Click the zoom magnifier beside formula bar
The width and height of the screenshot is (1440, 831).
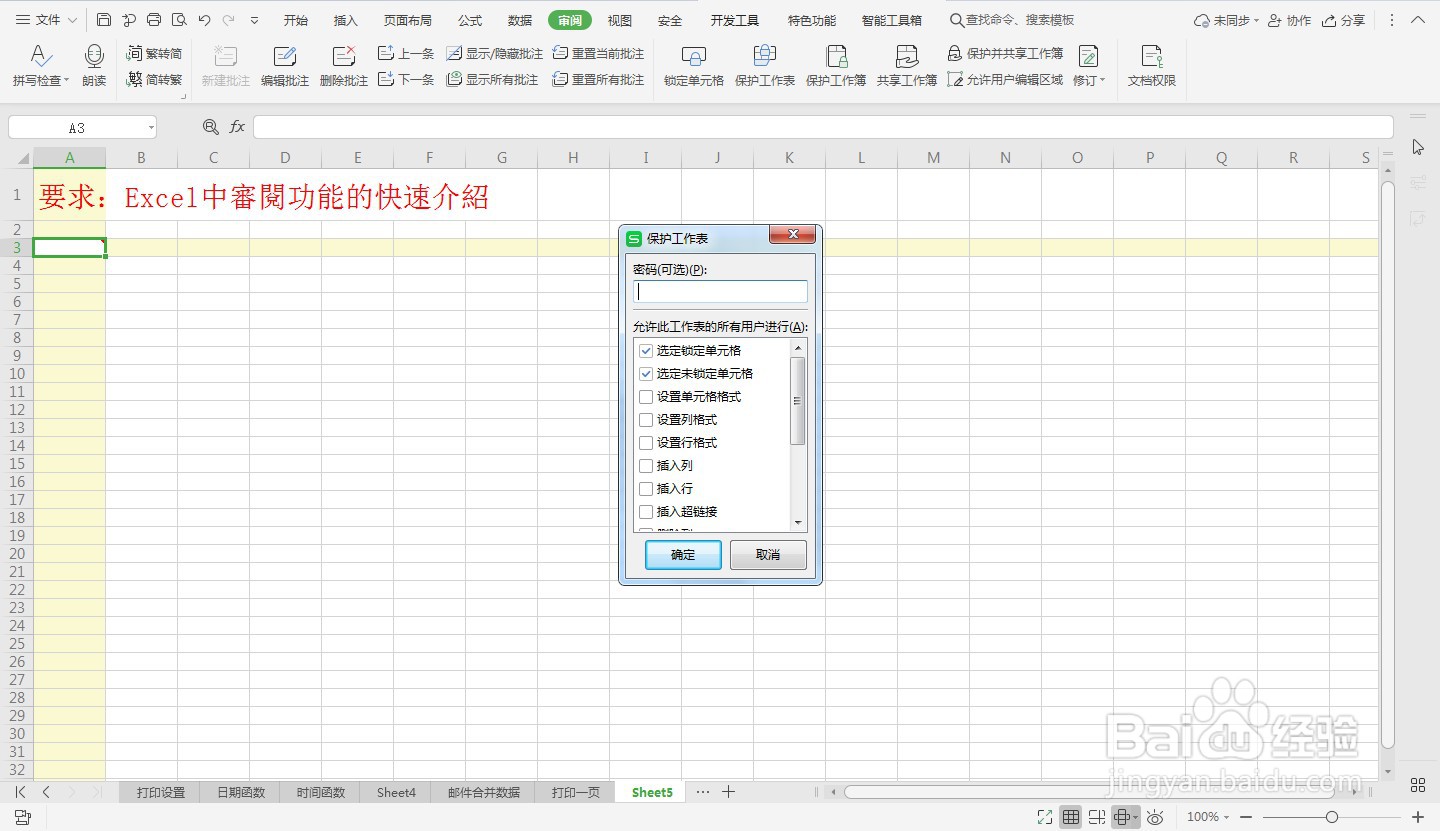(x=210, y=127)
